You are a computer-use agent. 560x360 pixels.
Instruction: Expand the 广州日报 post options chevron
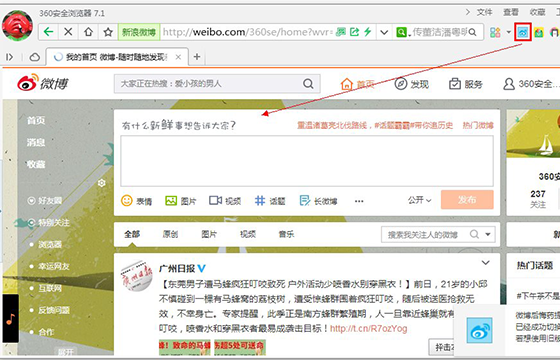click(x=485, y=263)
